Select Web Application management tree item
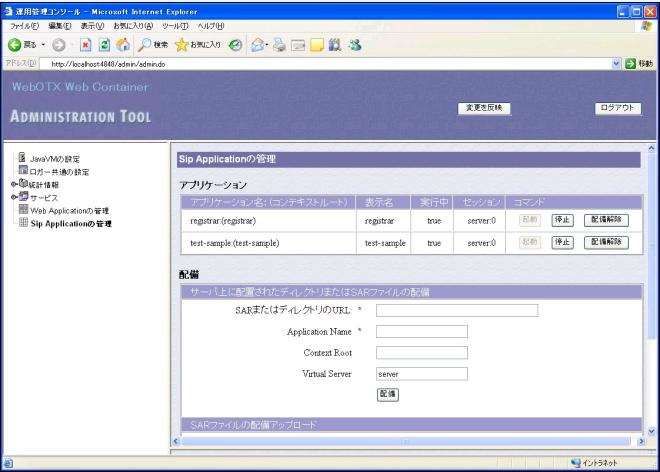This screenshot has width=660, height=472. coord(69,211)
